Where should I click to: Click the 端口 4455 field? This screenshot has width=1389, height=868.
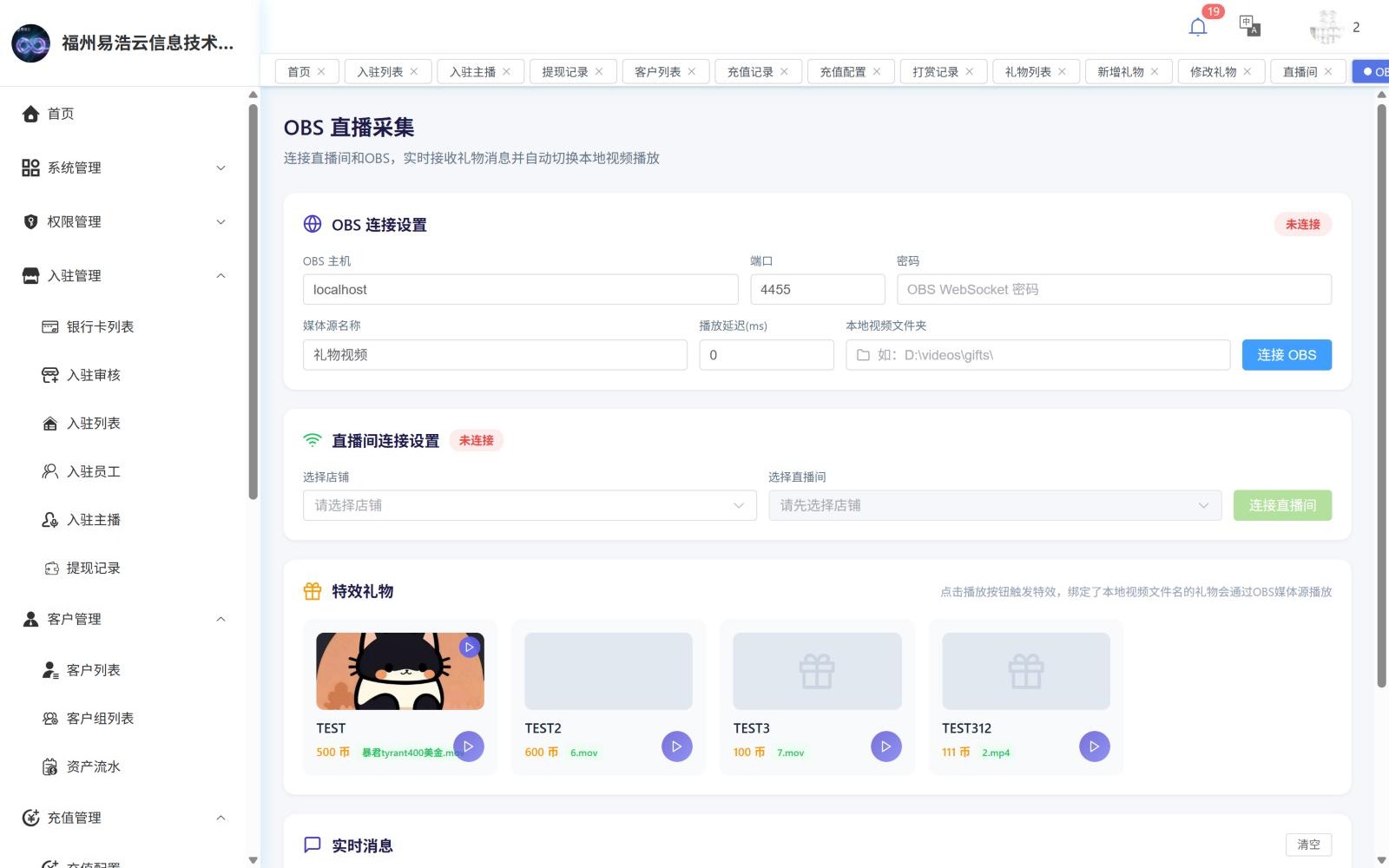[x=818, y=290]
